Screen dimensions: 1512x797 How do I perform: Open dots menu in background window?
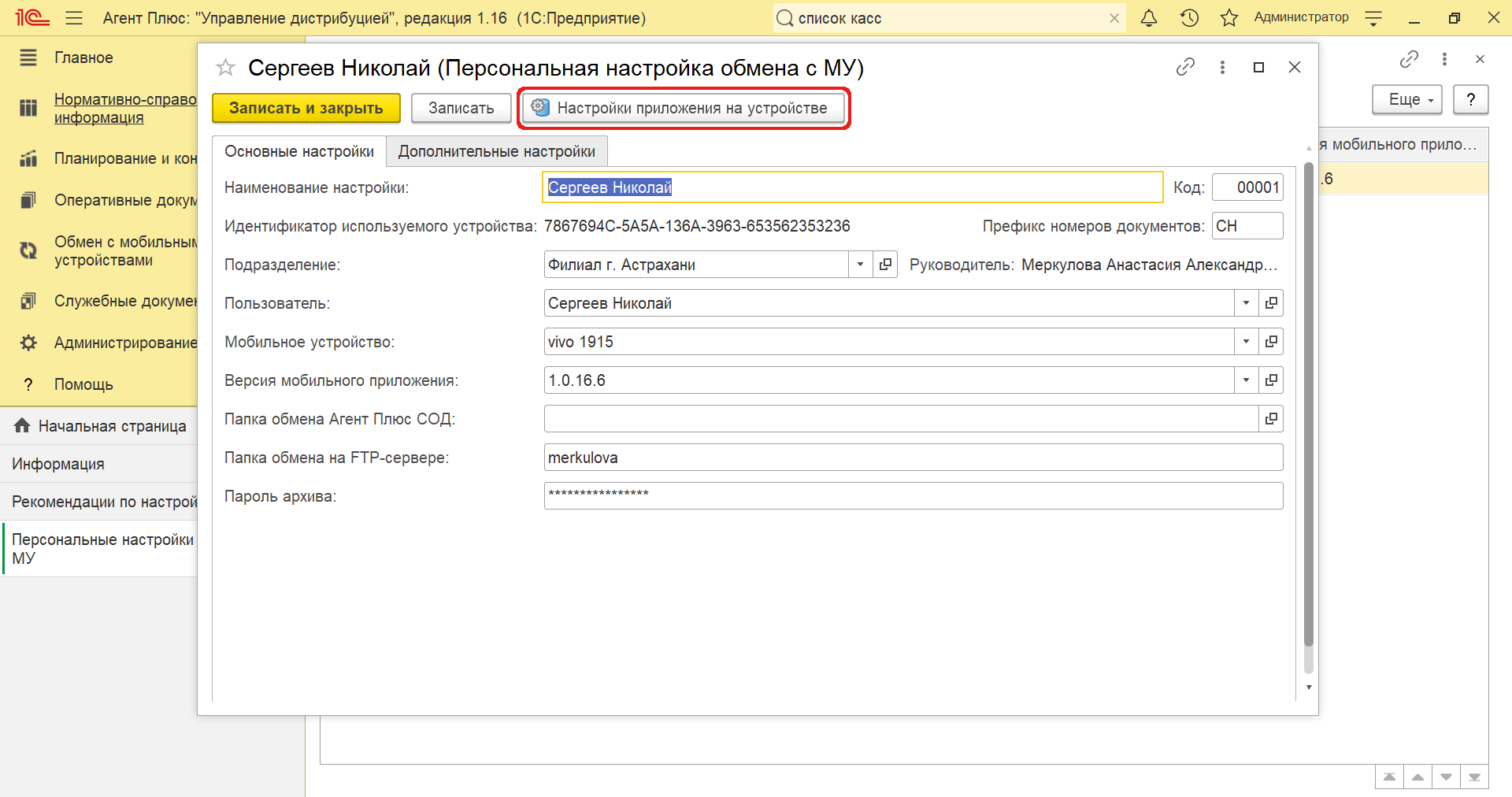click(1444, 59)
